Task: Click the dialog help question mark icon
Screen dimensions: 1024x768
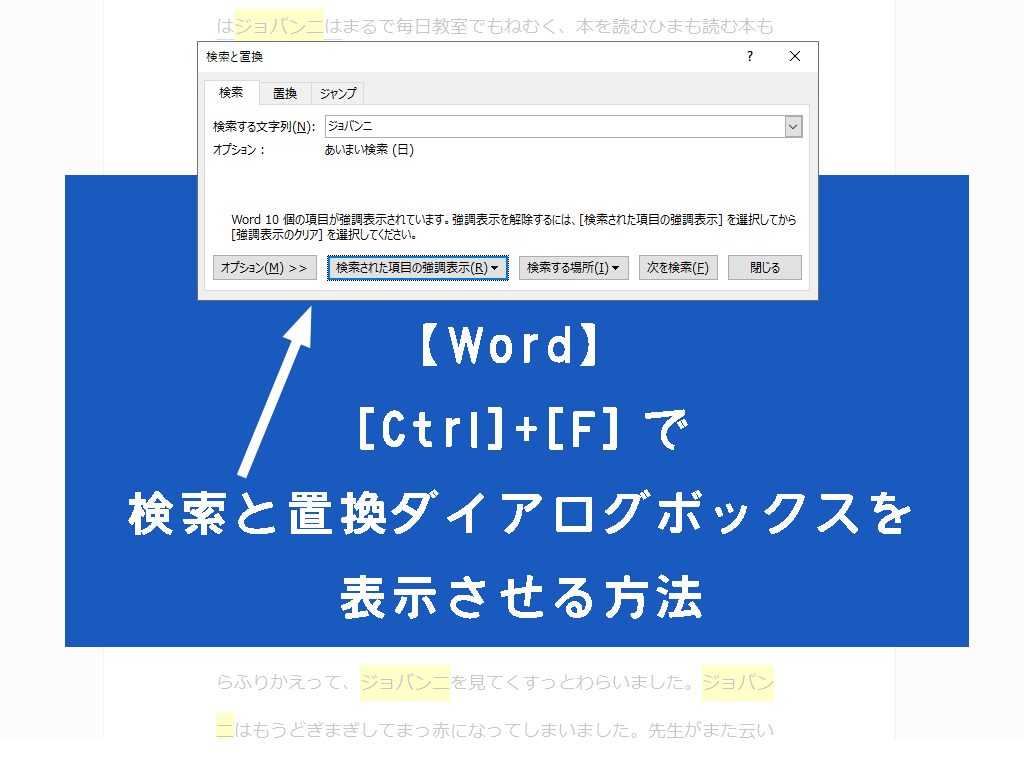Action: click(x=750, y=56)
